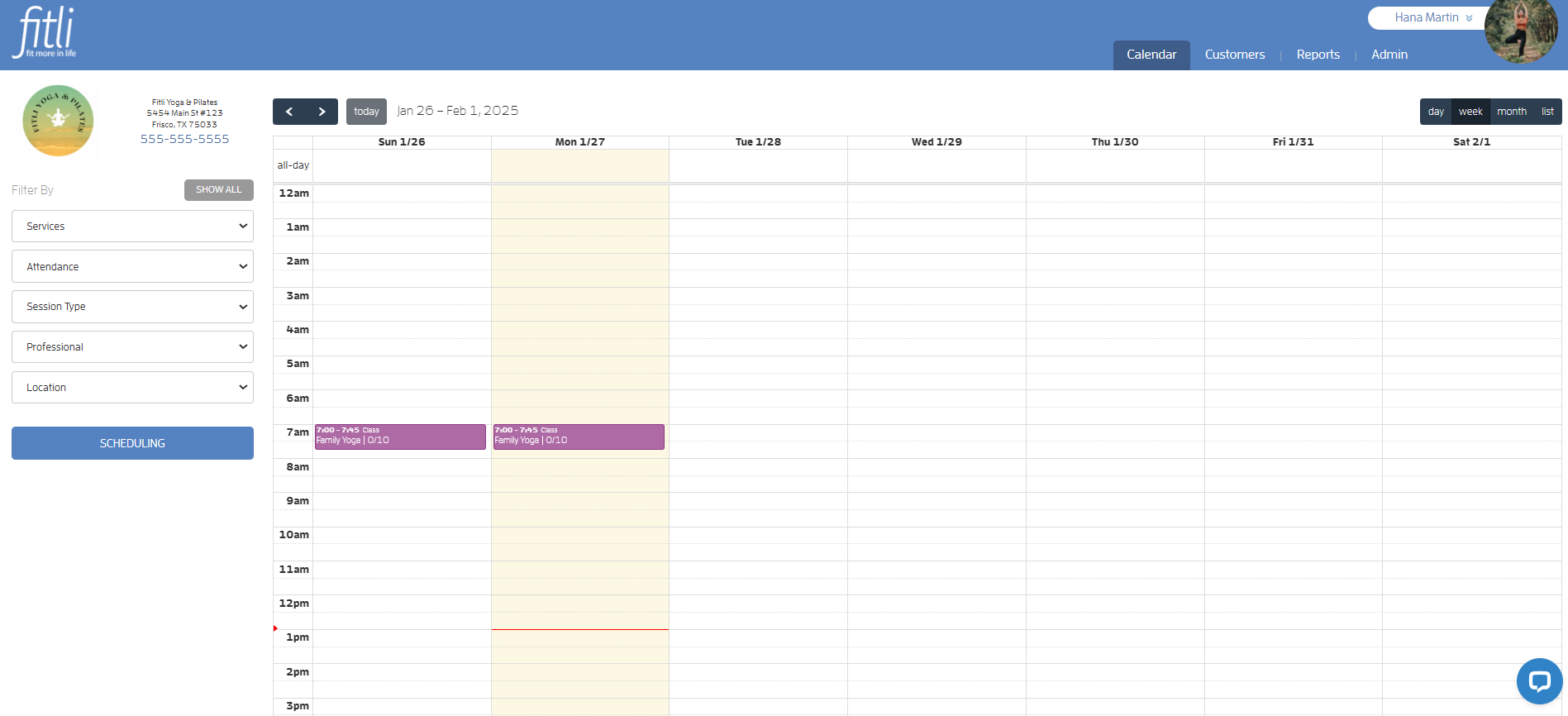
Task: Click the 12pm time label
Action: tap(294, 604)
